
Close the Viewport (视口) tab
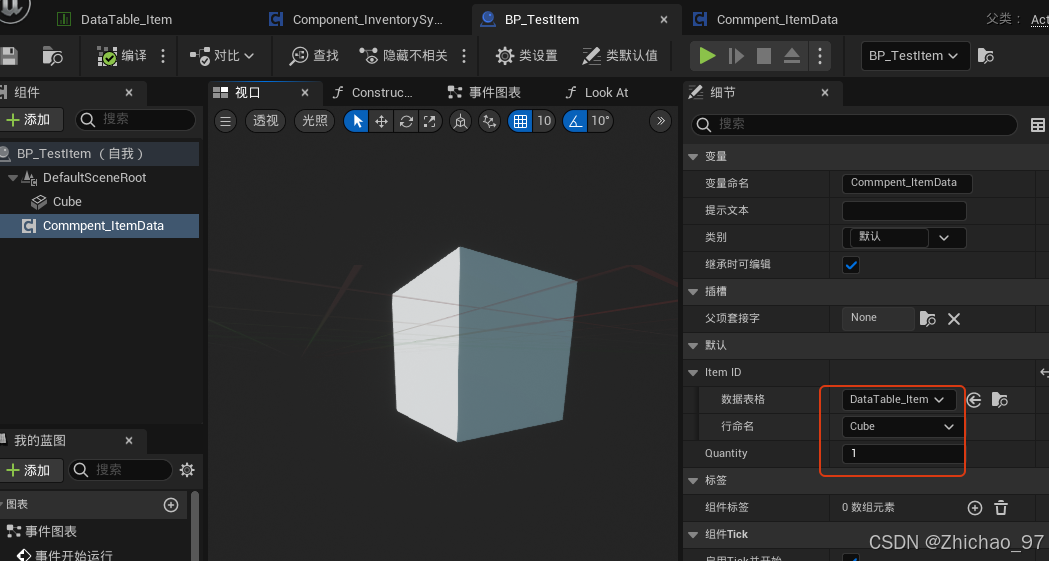pyautogui.click(x=305, y=92)
